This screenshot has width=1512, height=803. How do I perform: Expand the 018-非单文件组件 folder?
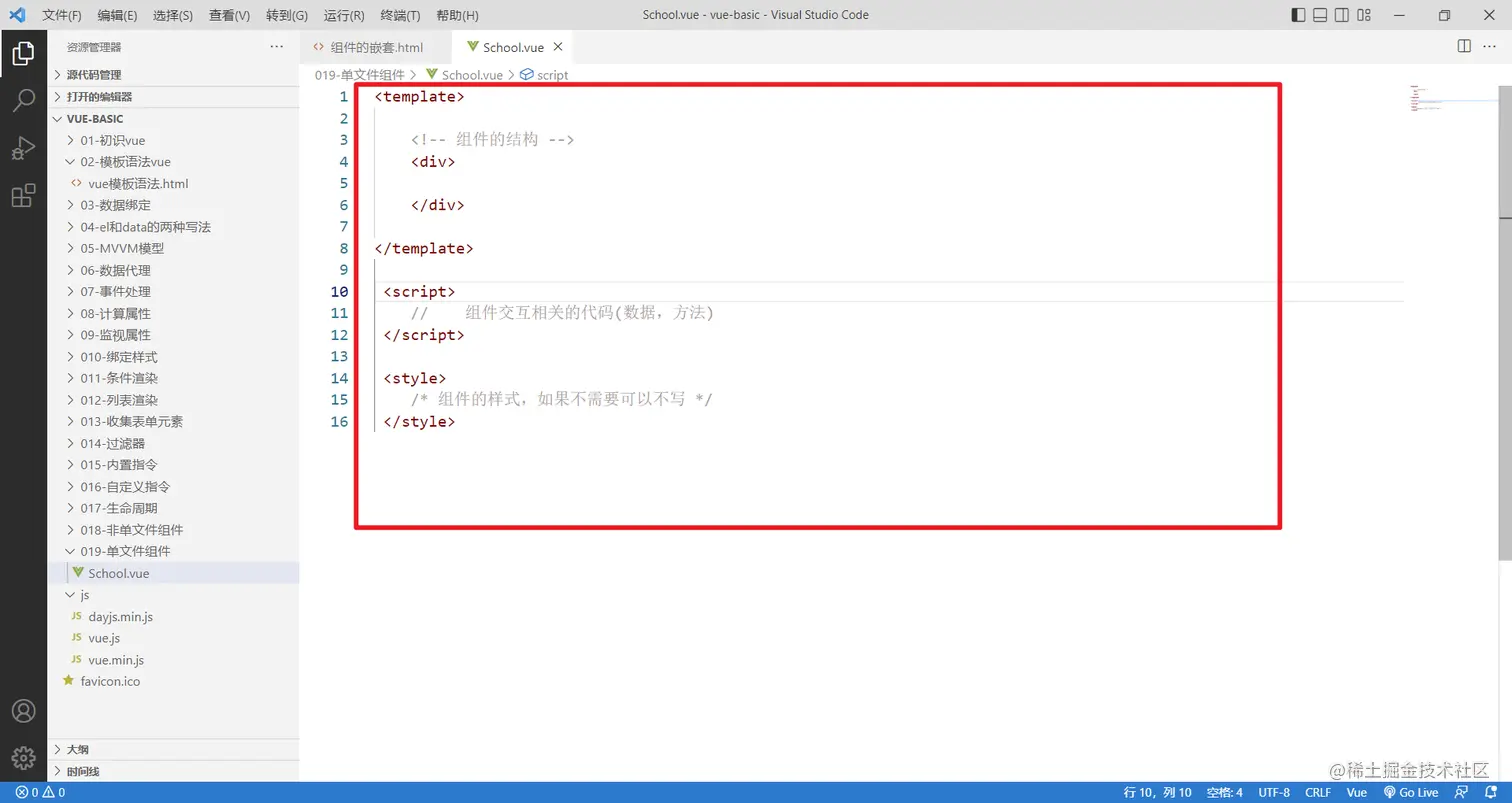tap(173, 530)
